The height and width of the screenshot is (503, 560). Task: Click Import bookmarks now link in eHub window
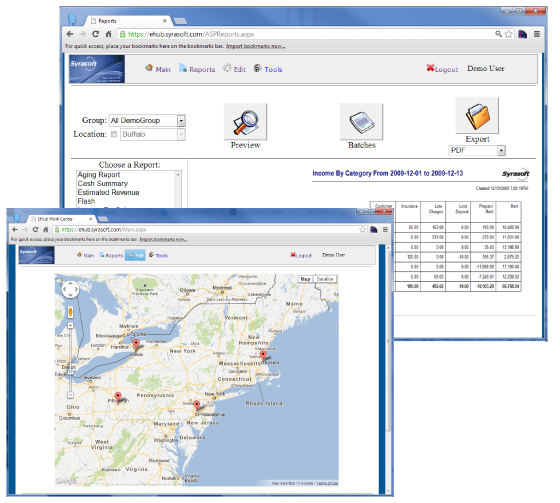click(163, 239)
